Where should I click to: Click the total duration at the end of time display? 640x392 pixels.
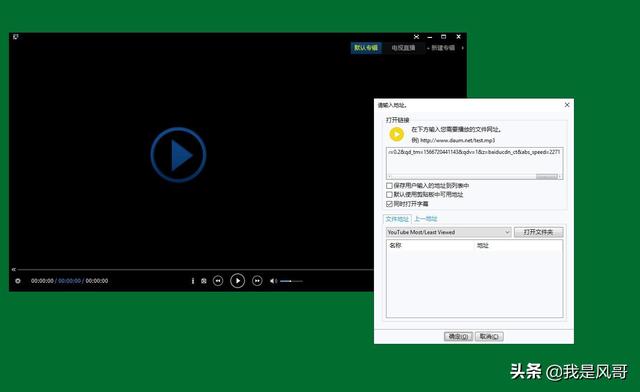point(97,281)
